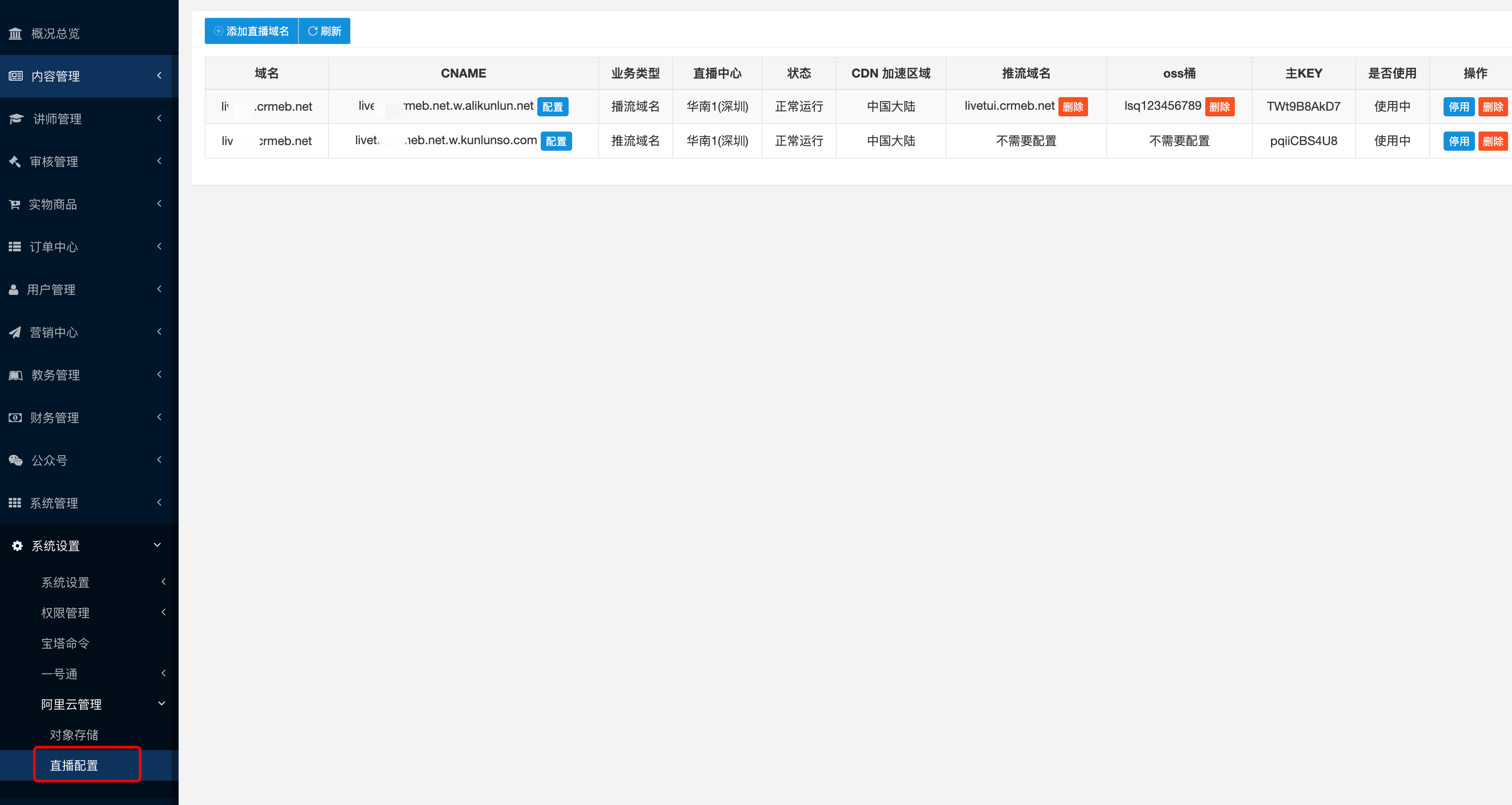
Task: Open the 对象存储 submenu item
Action: click(89, 734)
